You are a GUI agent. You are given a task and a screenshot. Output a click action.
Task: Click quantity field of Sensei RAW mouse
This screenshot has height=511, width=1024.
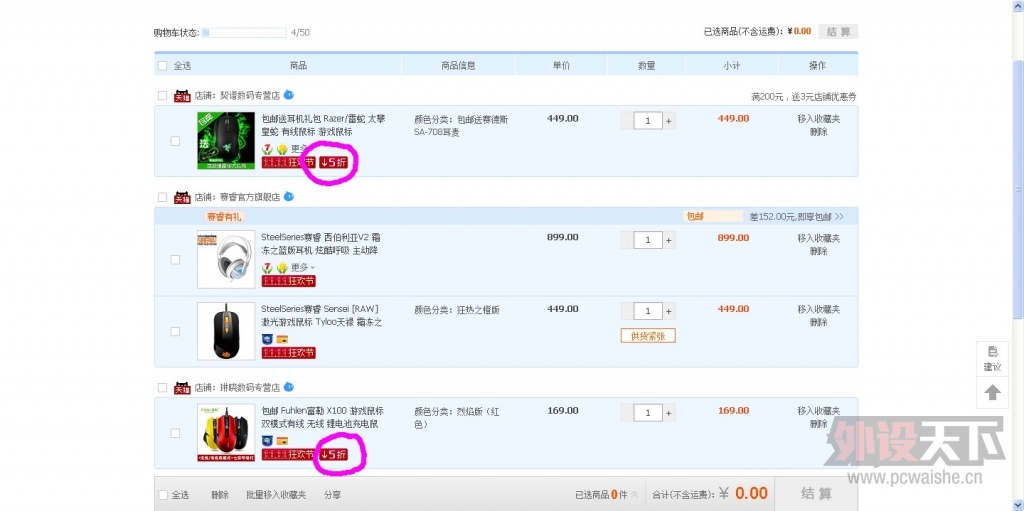648,312
